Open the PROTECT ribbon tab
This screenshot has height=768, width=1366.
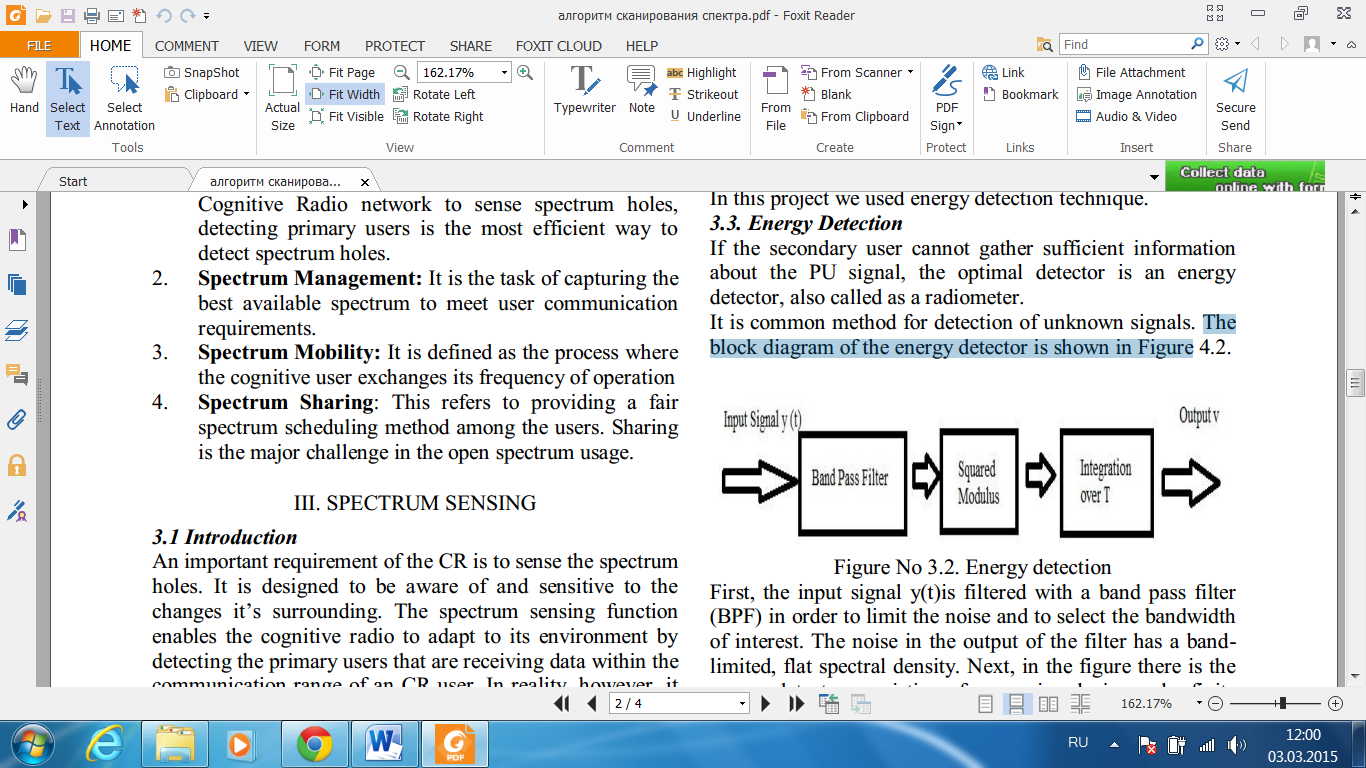395,45
